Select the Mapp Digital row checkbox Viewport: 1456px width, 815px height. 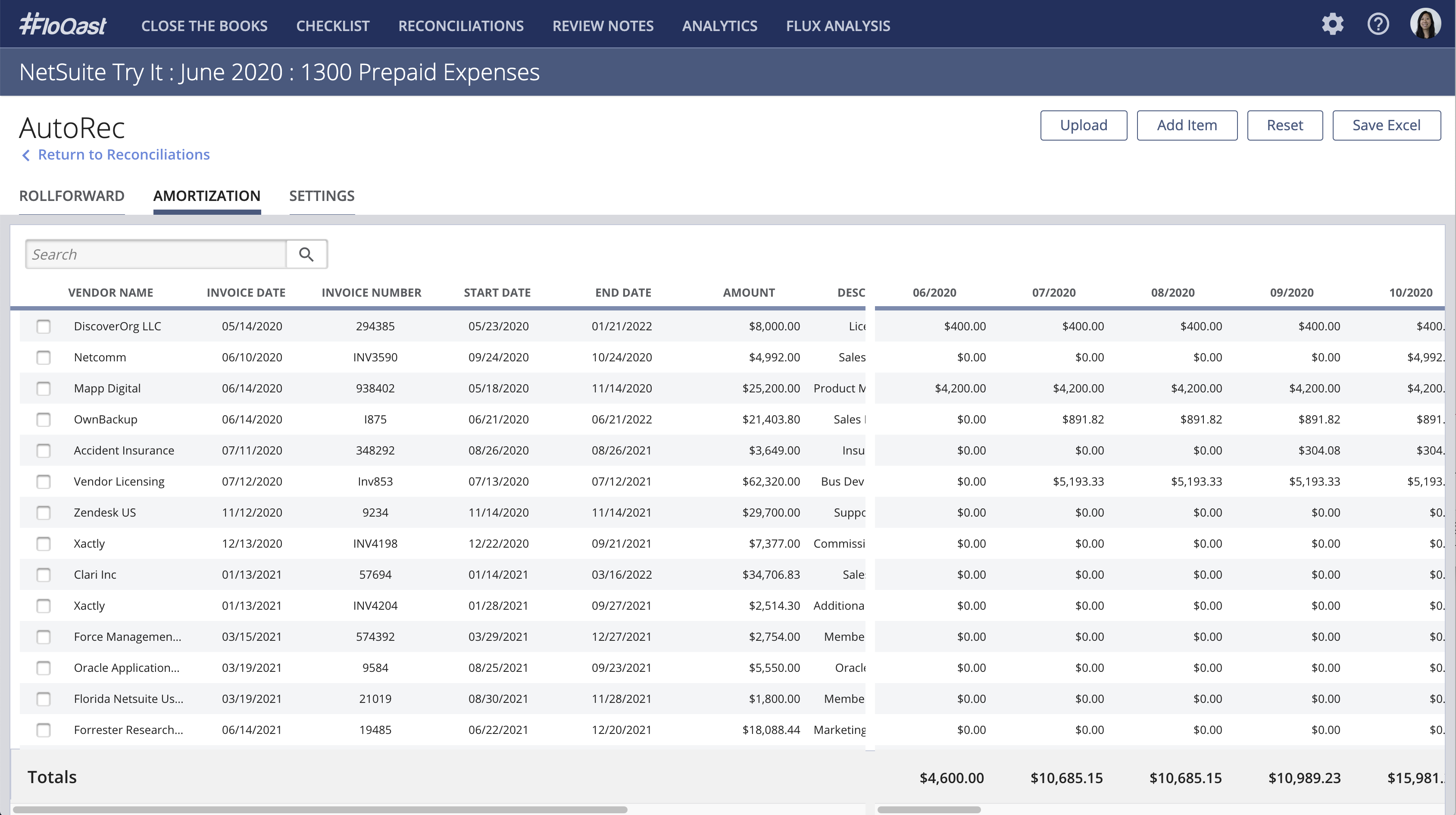[44, 389]
